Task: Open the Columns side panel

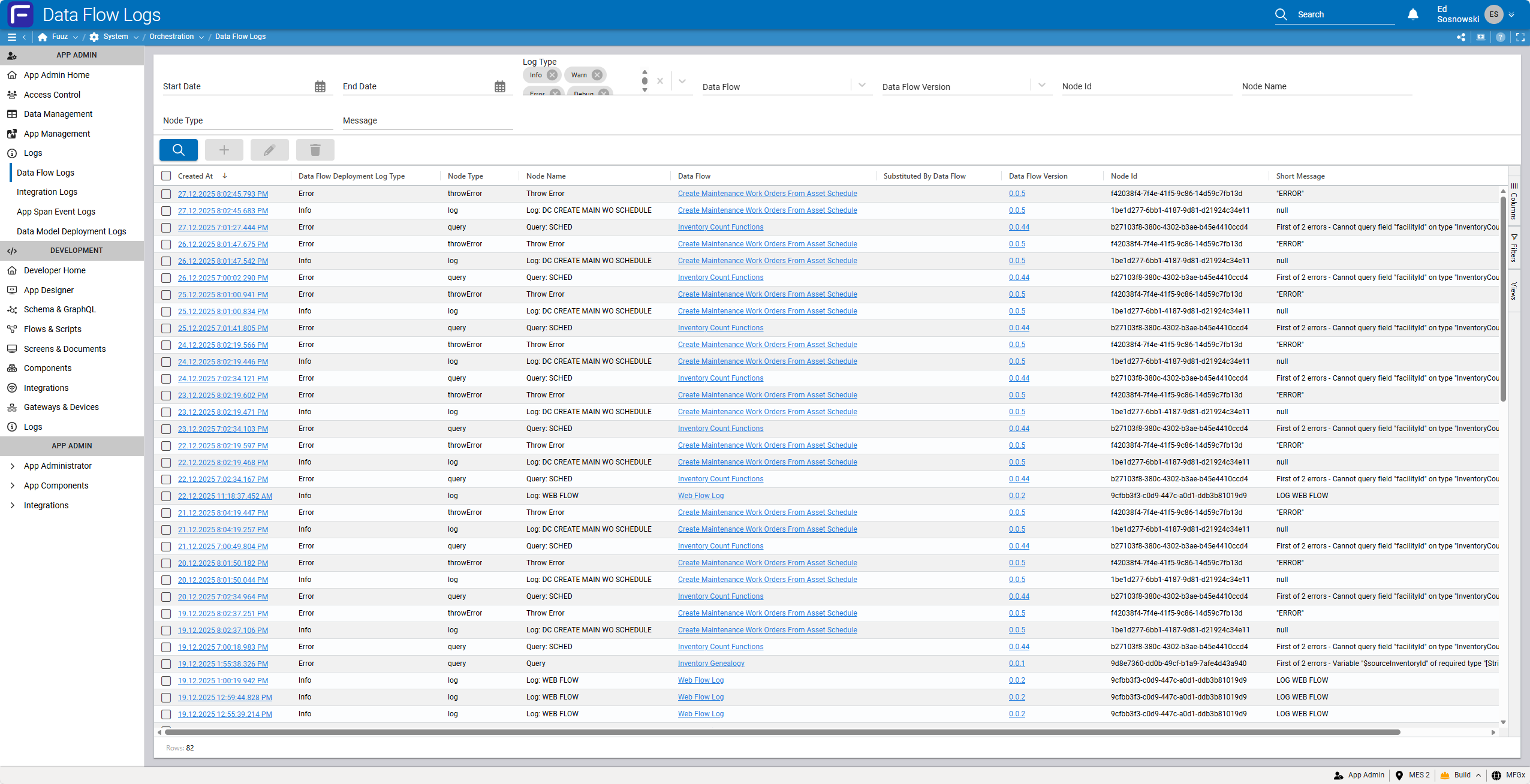Action: tap(1514, 202)
